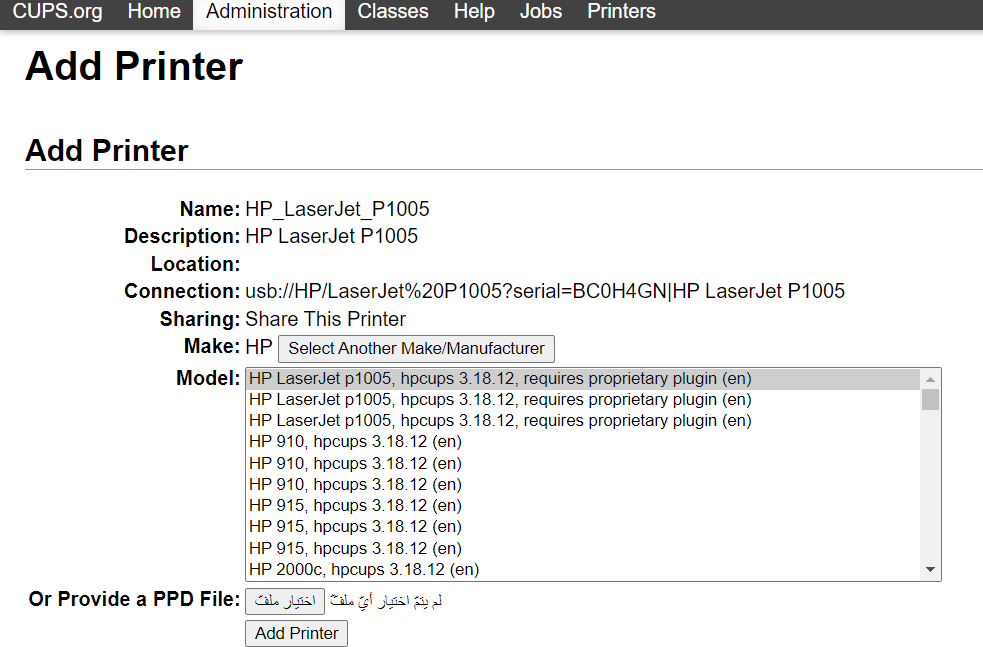Pick the third HP LaserJet p1005 entry
Image resolution: width=983 pixels, height=647 pixels.
click(x=500, y=421)
